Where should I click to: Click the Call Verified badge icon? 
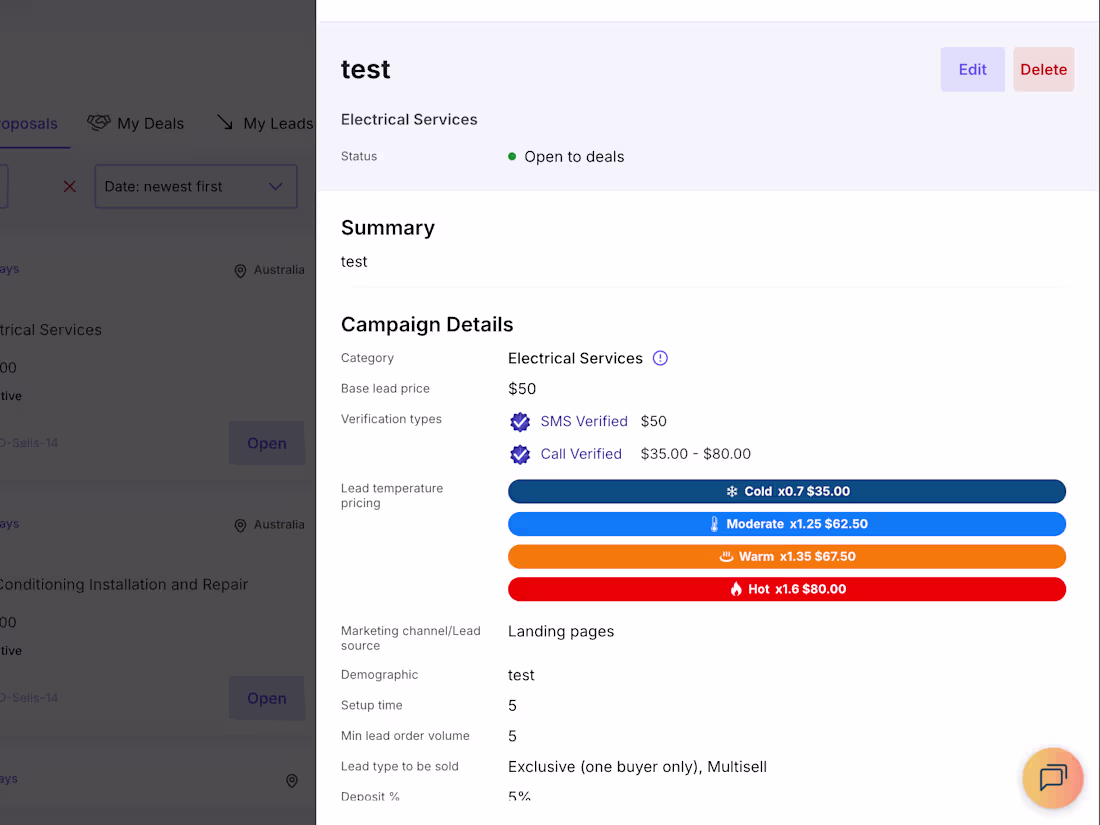520,455
